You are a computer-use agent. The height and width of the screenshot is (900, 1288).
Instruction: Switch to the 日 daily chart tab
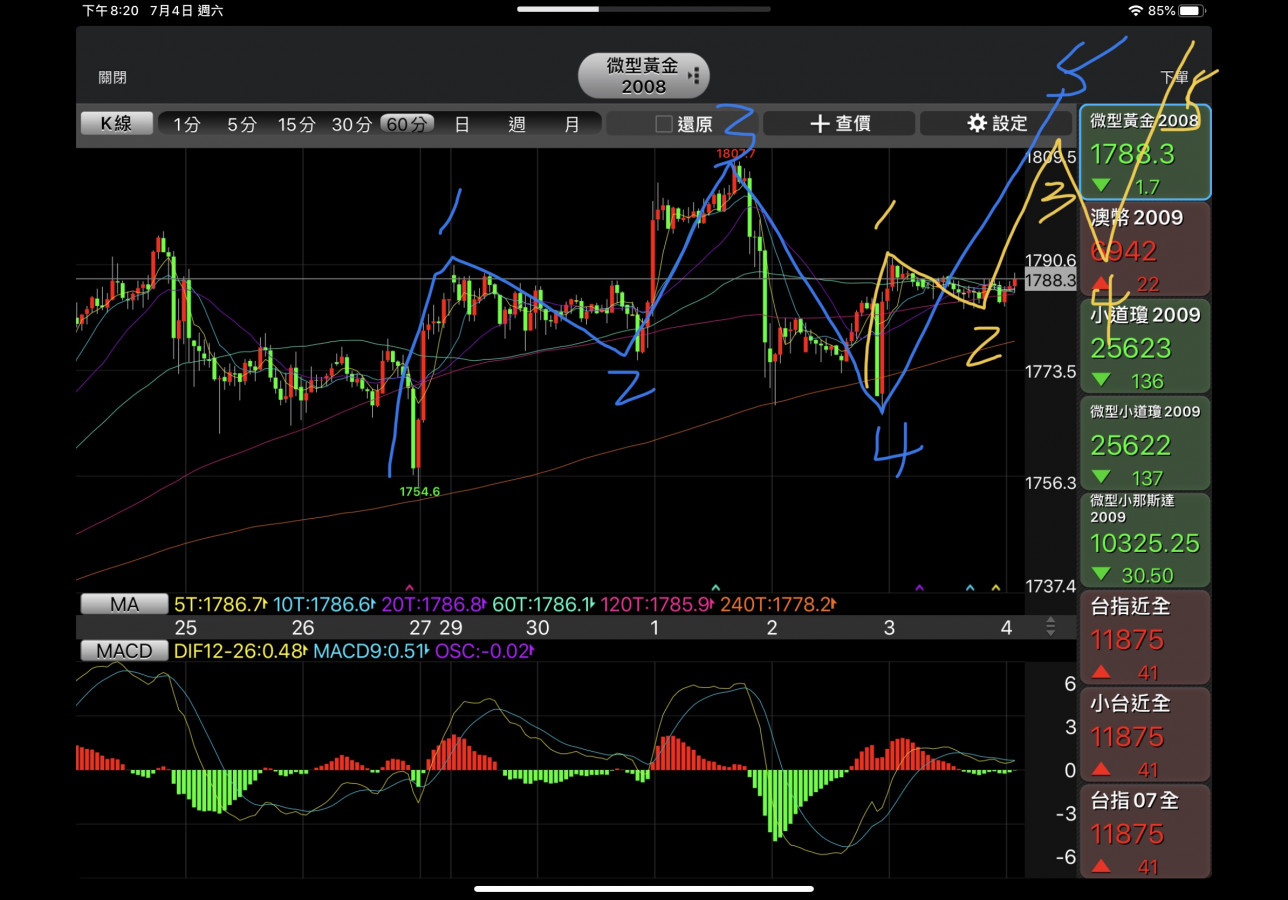462,124
